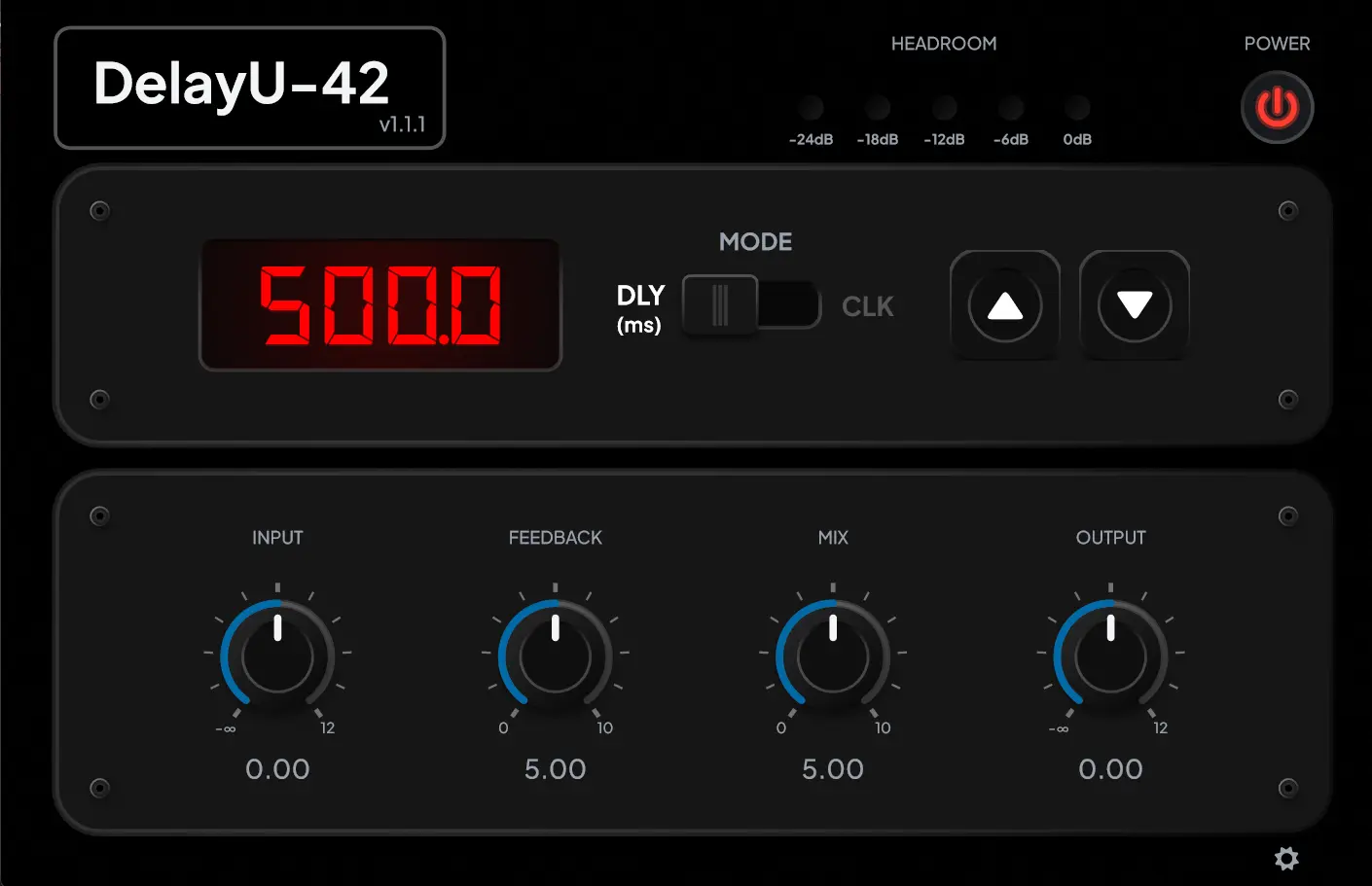Click the -18dB headroom LED
The width and height of the screenshot is (1372, 886).
878,107
